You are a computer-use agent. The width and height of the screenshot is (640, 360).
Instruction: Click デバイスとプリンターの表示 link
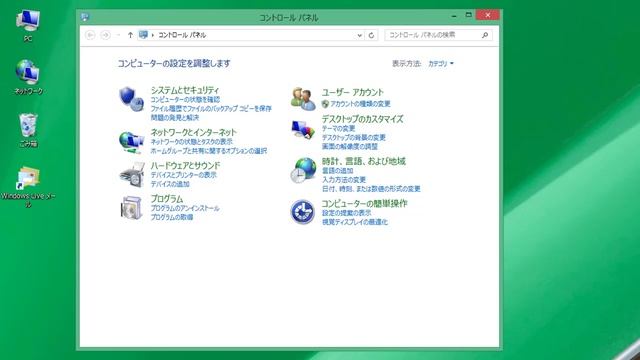184,175
